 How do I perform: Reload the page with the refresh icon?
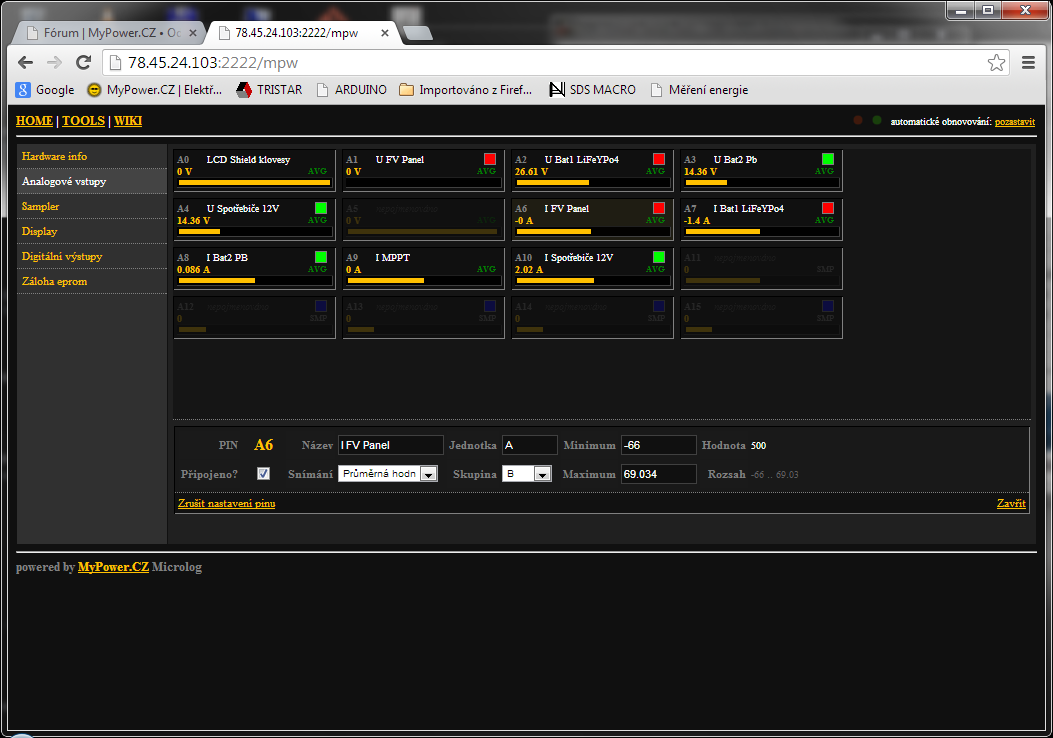[x=83, y=62]
